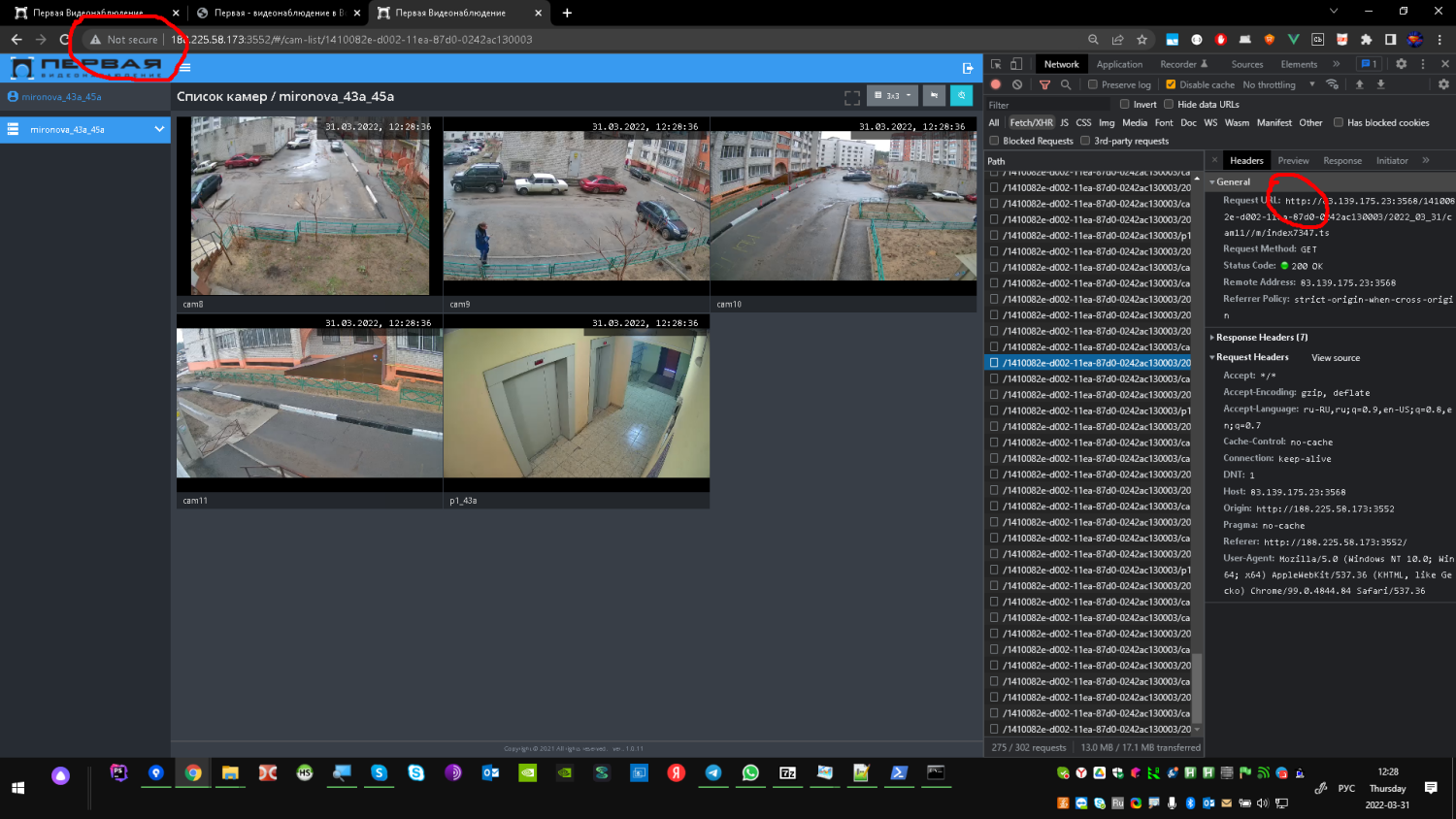Toggle the network filter funnel icon
1456x819 pixels.
point(1045,84)
